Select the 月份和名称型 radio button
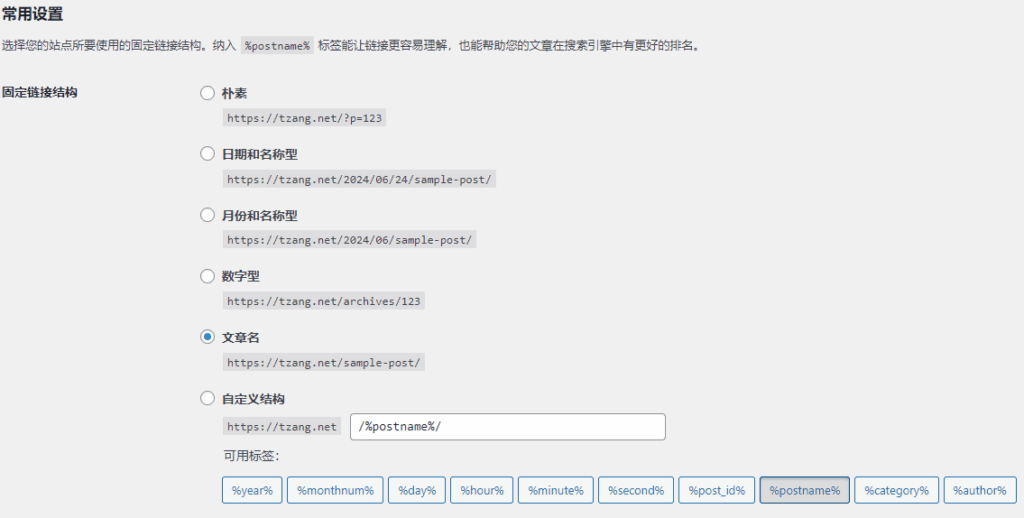Viewport: 1024px width, 518px height. tap(208, 215)
